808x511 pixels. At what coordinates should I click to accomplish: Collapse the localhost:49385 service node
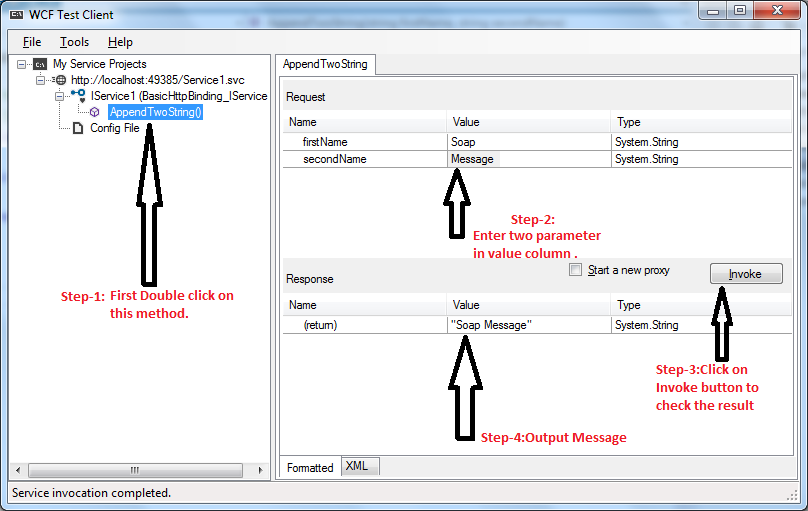(40, 80)
